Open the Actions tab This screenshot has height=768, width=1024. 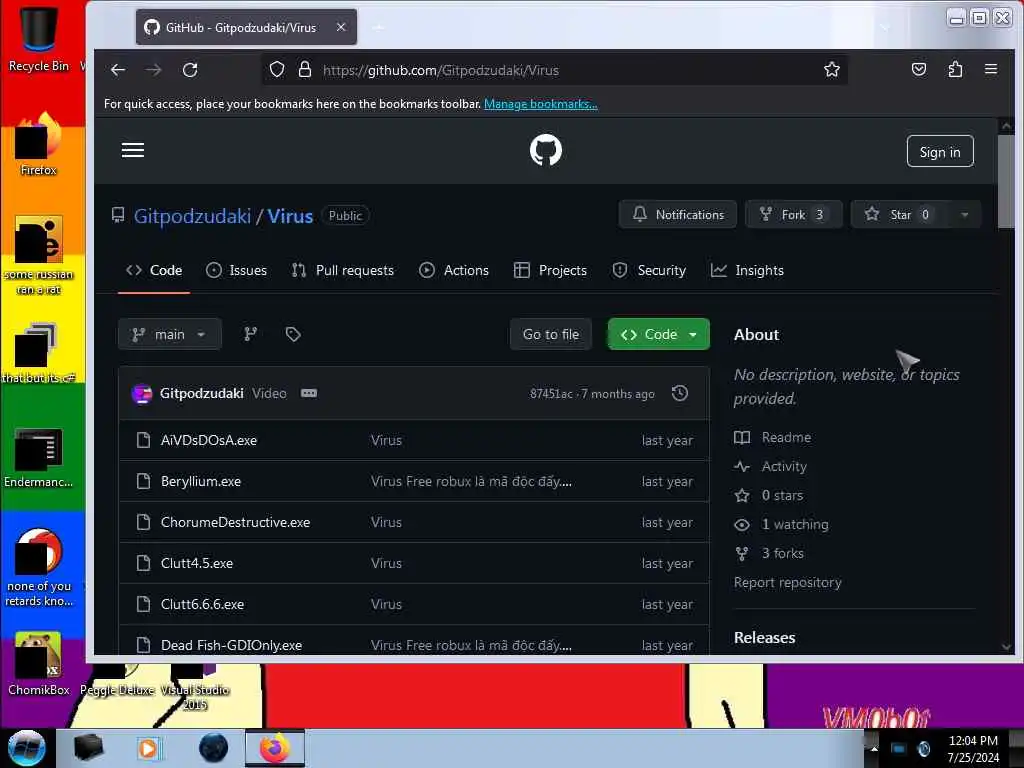pyautogui.click(x=454, y=270)
